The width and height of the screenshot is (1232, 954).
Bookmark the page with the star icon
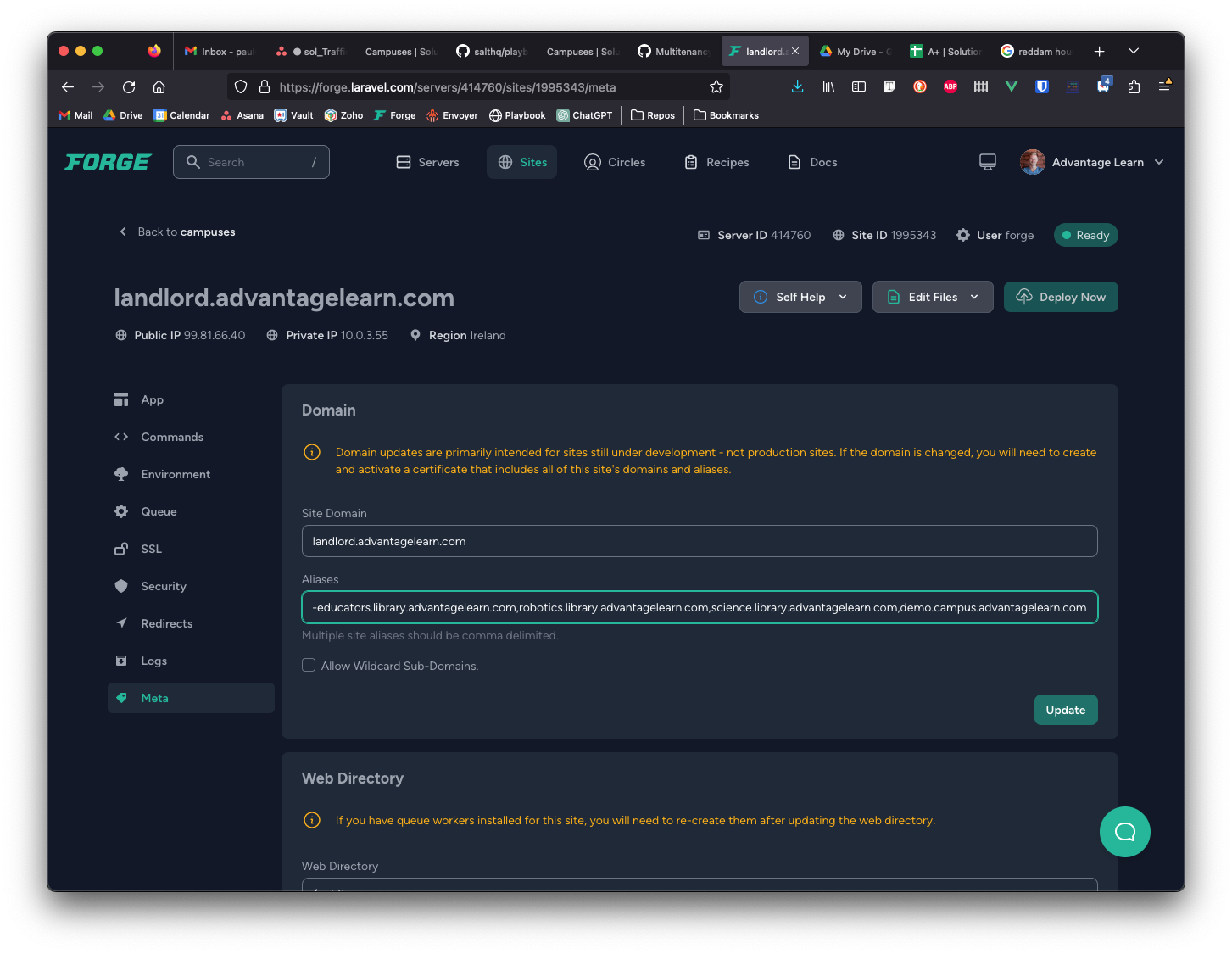click(716, 86)
